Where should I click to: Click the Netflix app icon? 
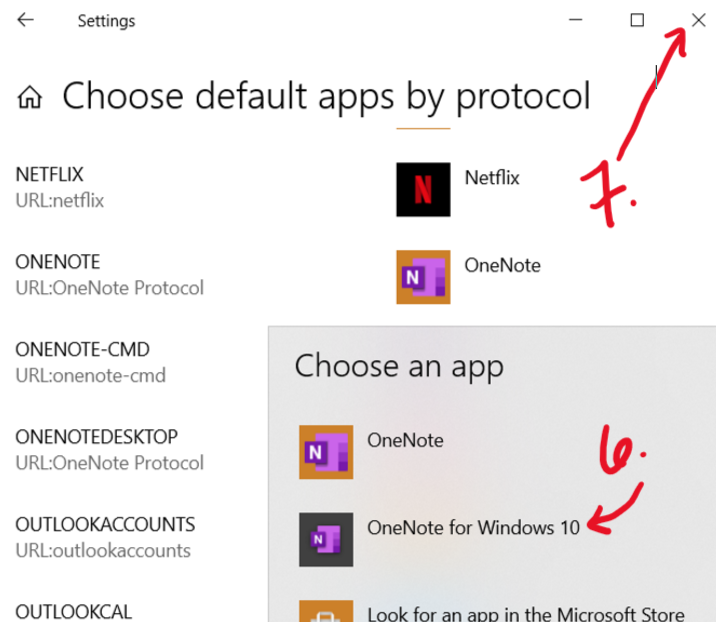click(423, 189)
